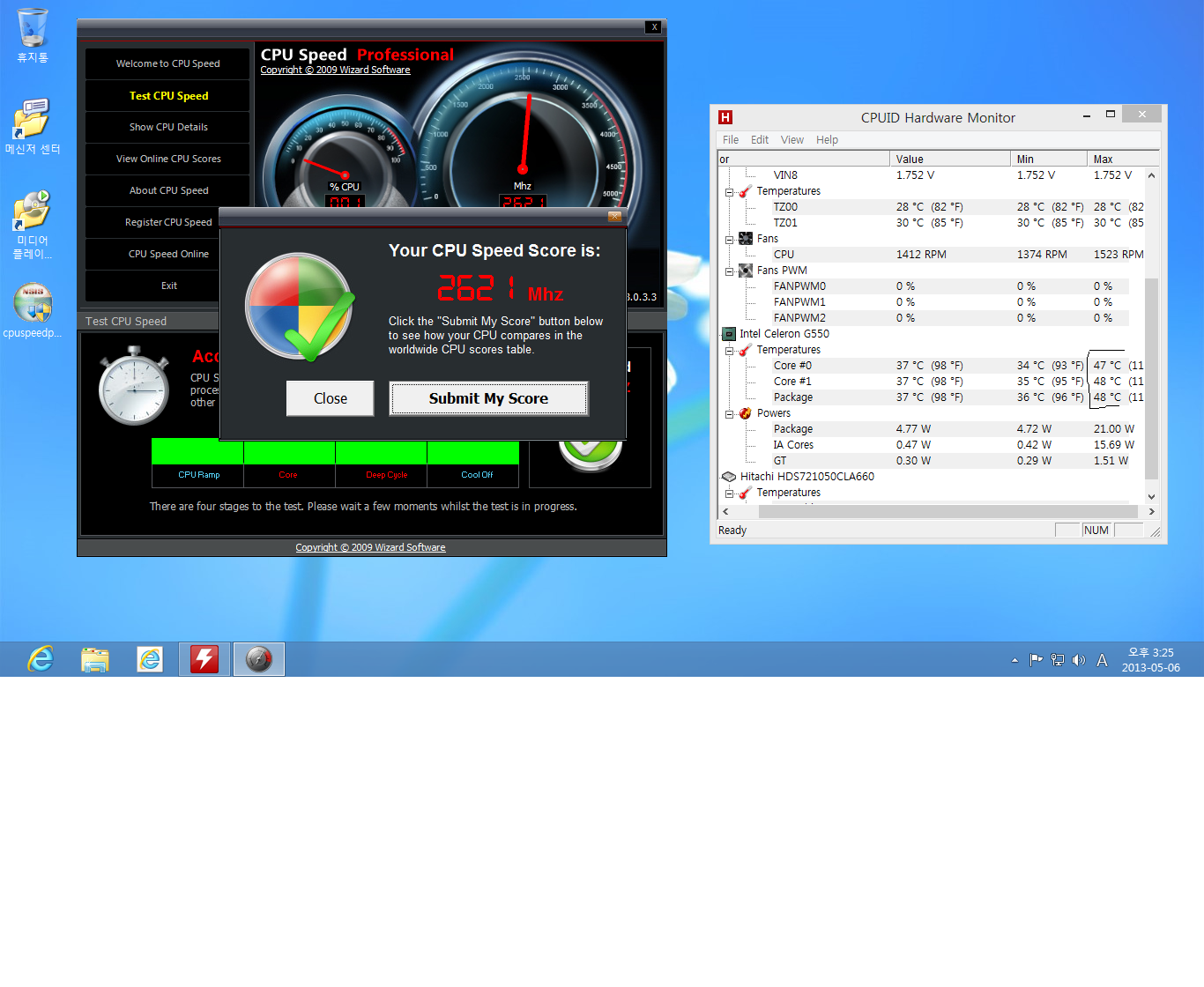Open the Help menu in HWMonitor
This screenshot has height=987, width=1204.
click(x=827, y=140)
